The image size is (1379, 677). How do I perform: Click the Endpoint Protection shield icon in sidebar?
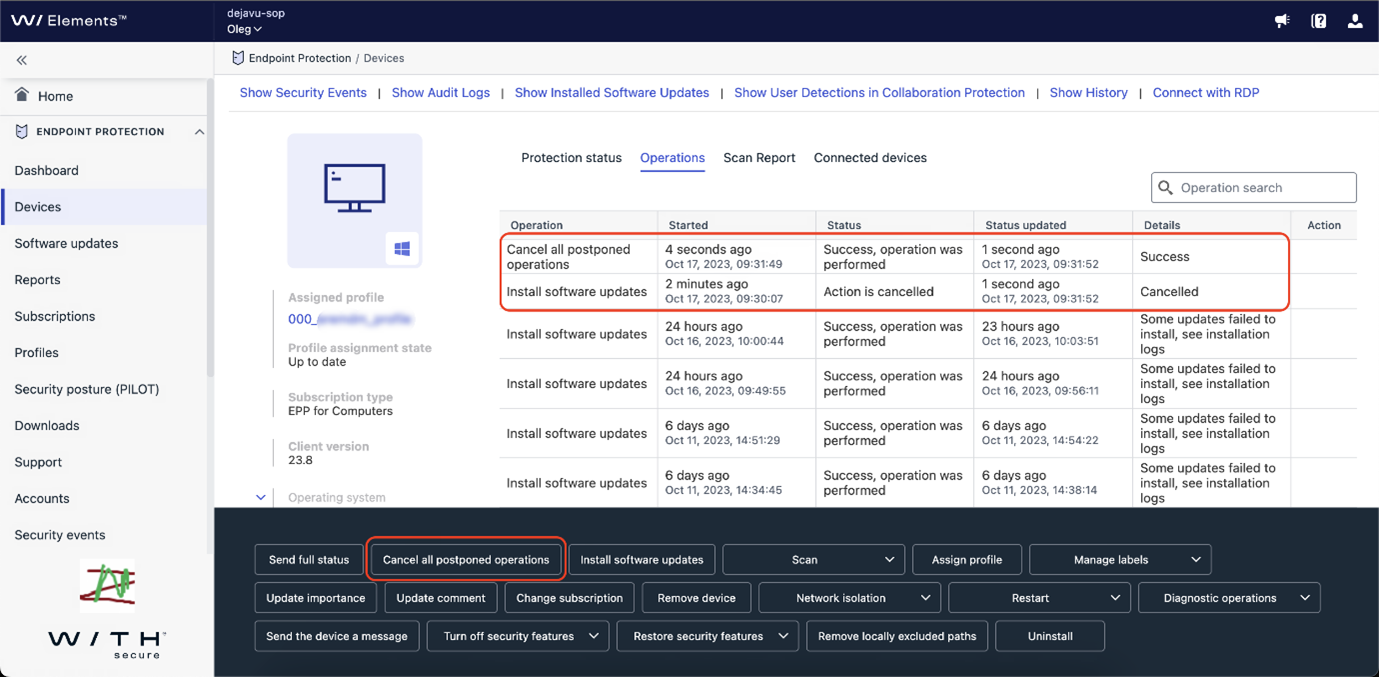click(22, 131)
